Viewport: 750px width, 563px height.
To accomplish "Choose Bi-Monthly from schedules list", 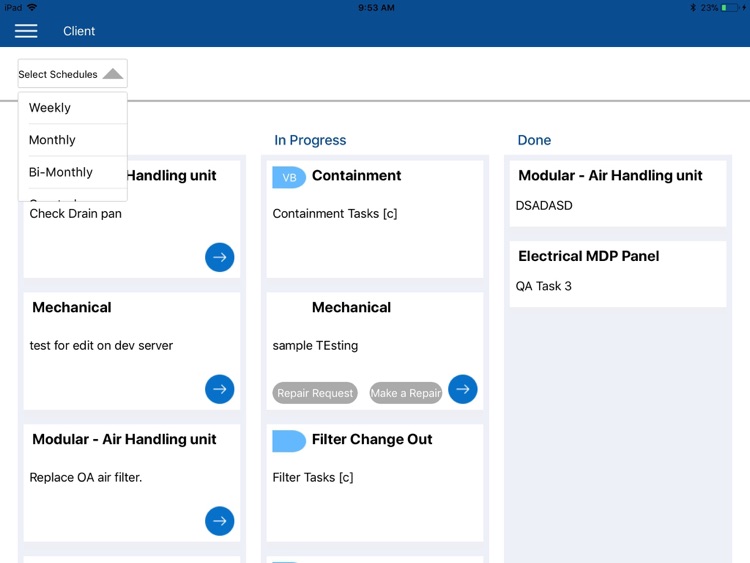I will coord(73,172).
